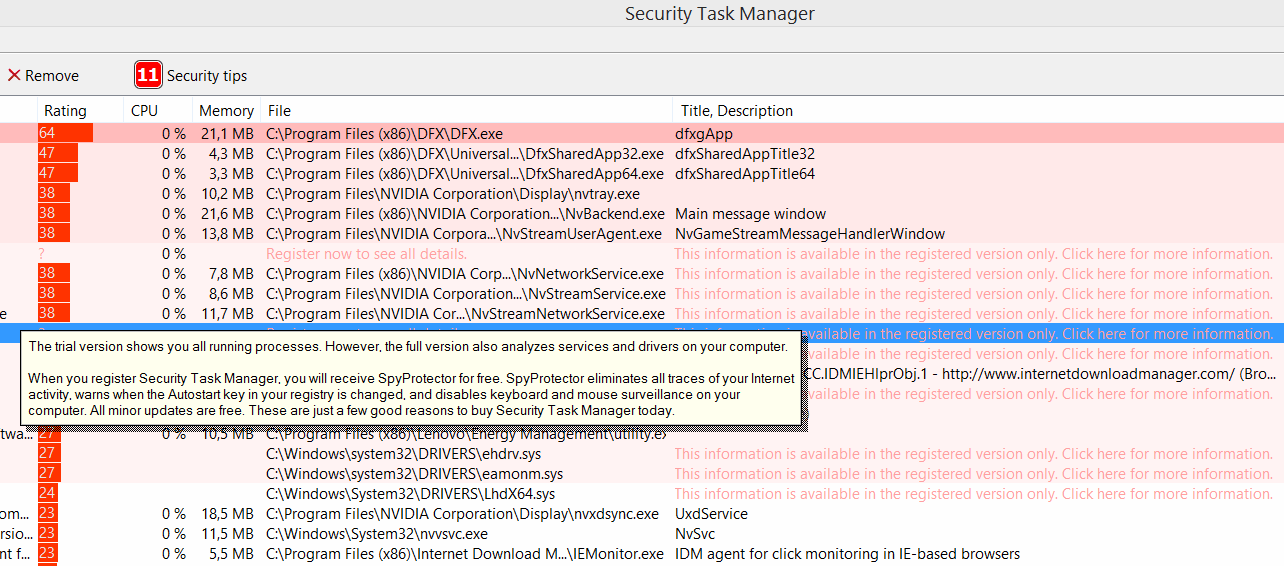Click the red X Remove icon

tap(14, 76)
